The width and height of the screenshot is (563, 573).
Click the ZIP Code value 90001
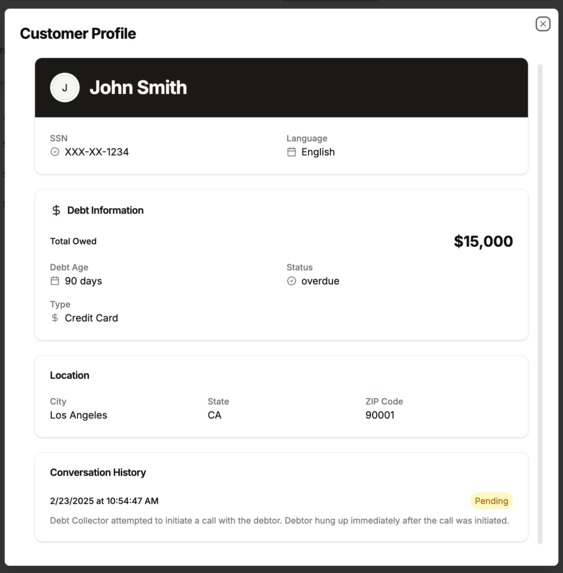click(x=380, y=415)
